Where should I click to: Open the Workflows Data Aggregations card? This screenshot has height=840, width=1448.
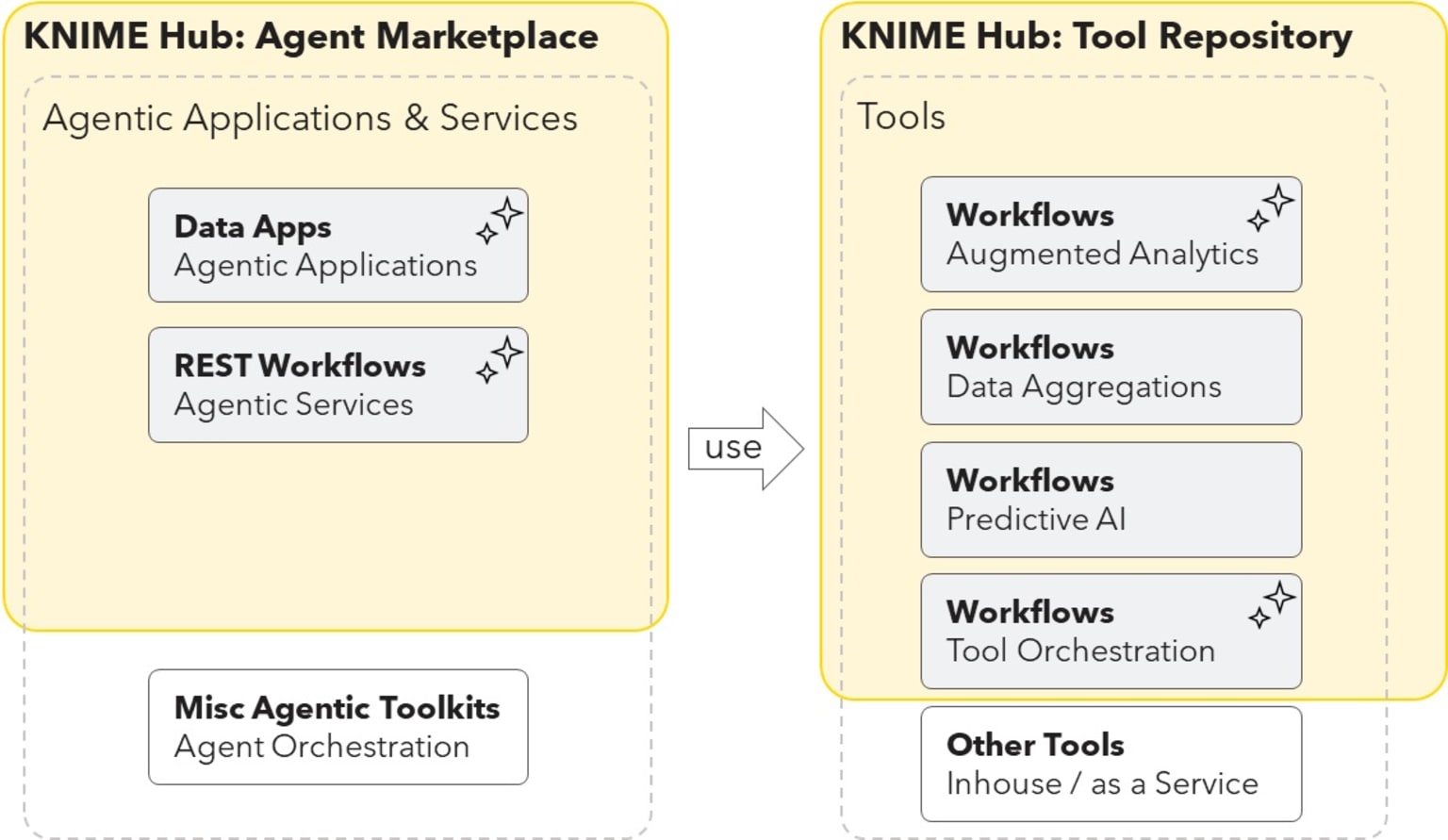coord(1111,367)
